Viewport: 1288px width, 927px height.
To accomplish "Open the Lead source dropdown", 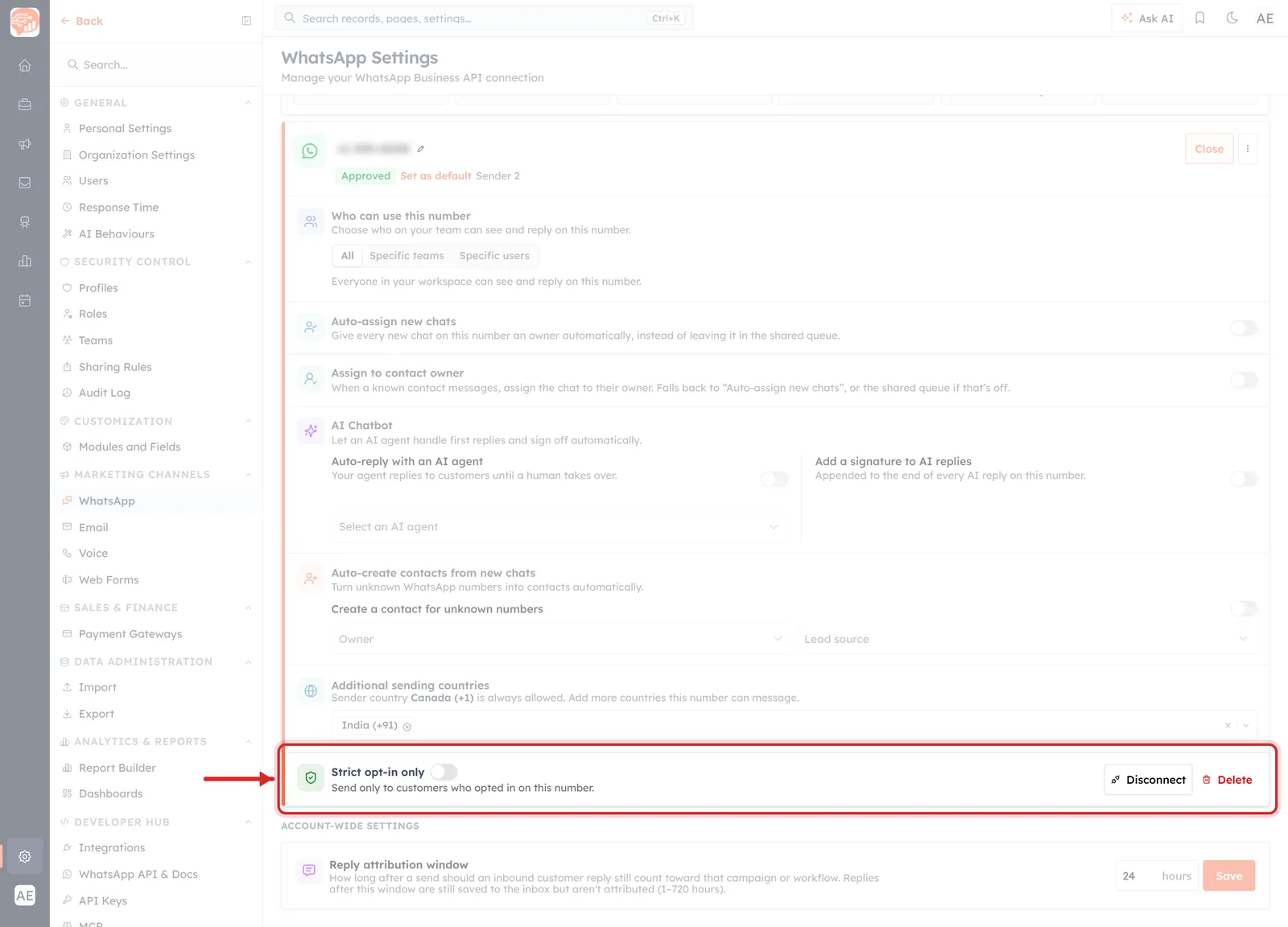I will click(1026, 639).
